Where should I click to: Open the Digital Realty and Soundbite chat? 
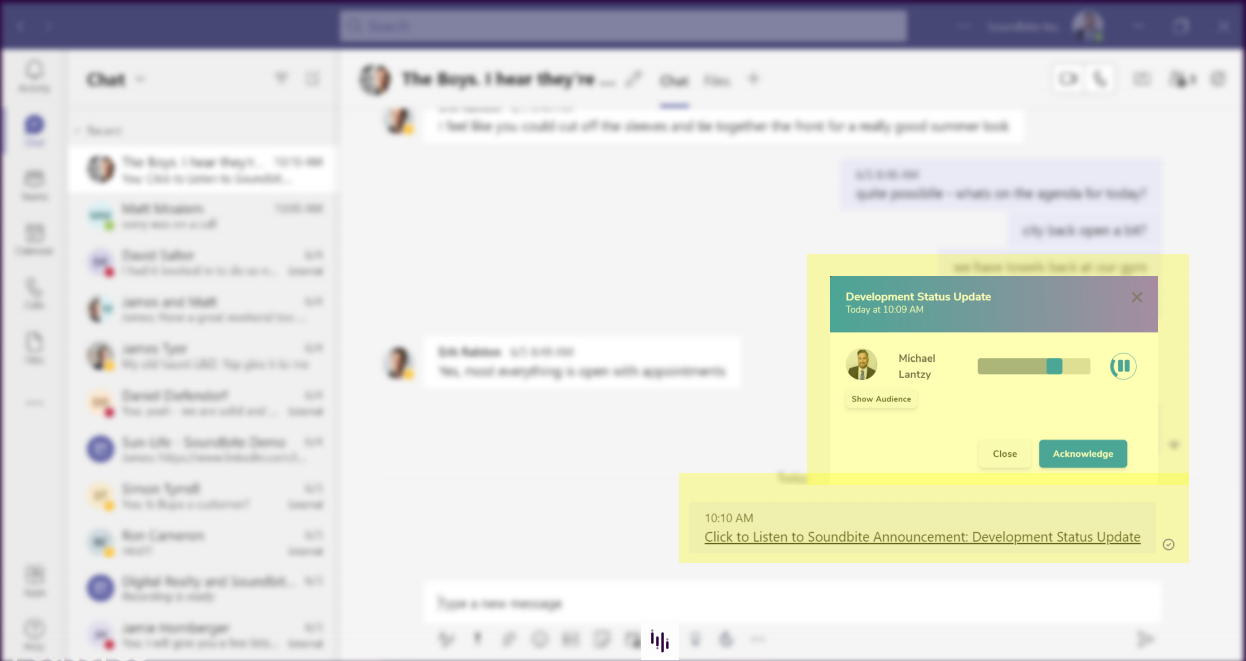click(202, 588)
